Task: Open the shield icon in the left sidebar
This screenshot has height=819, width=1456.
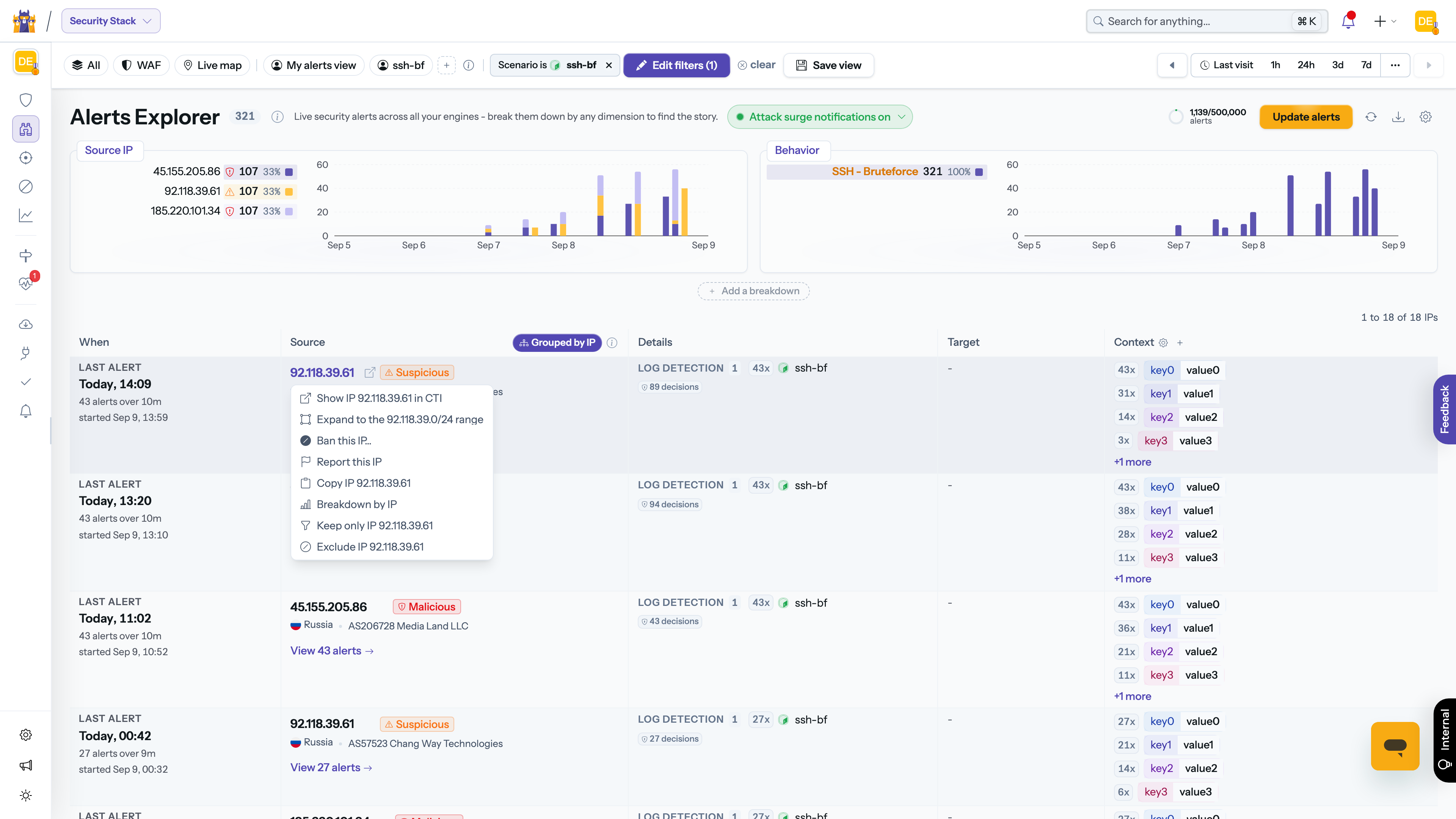Action: click(x=25, y=100)
